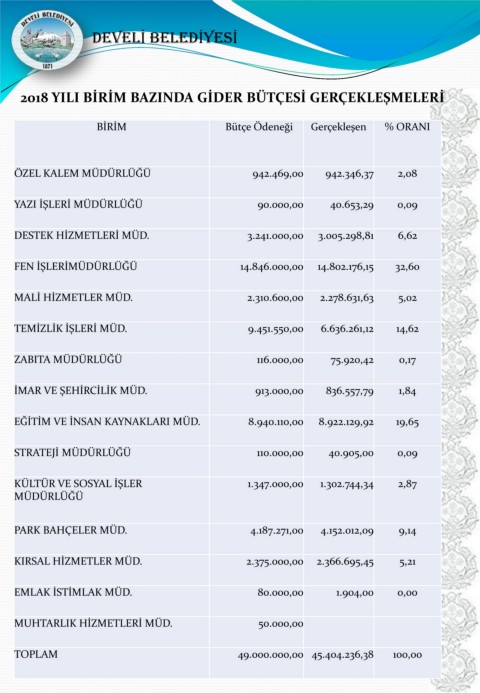Click the FEN İŞLERİMÜDÜRLÜĞÜ row label
Image resolution: width=480 pixels, height=693 pixels.
pos(76,266)
